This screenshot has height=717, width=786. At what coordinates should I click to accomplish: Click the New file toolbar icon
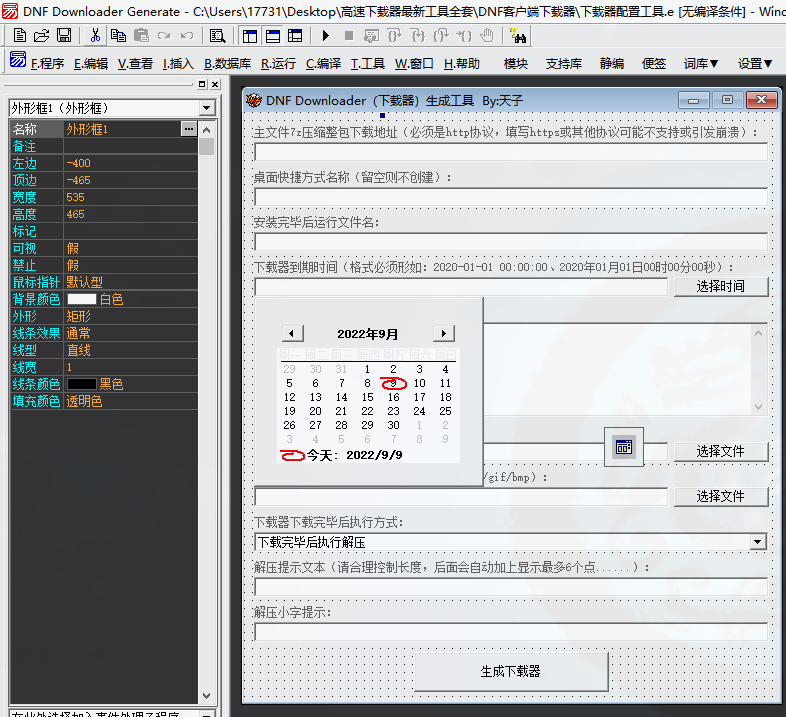coord(20,36)
